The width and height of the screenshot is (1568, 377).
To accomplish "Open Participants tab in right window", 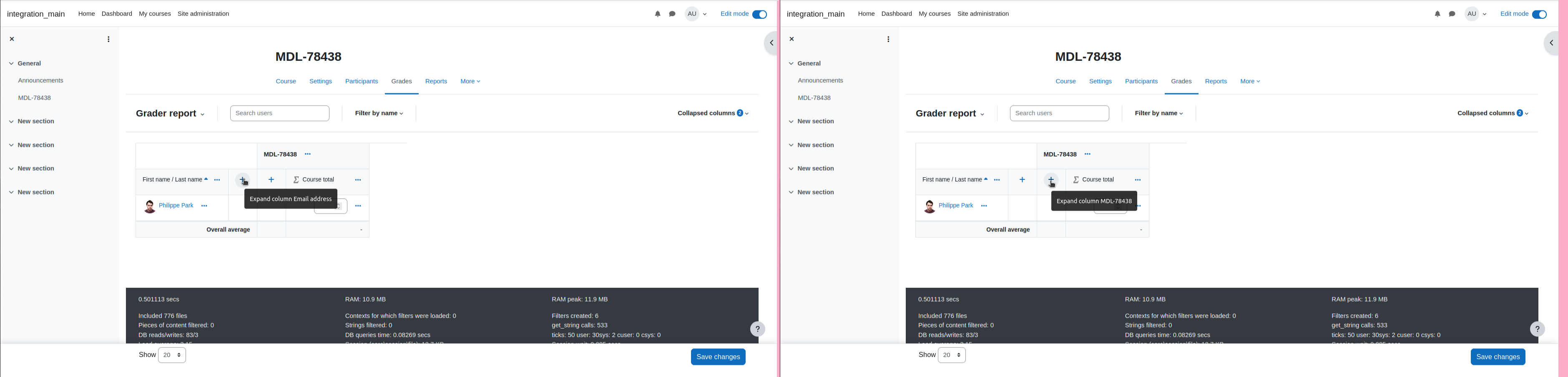I will [x=1141, y=82].
